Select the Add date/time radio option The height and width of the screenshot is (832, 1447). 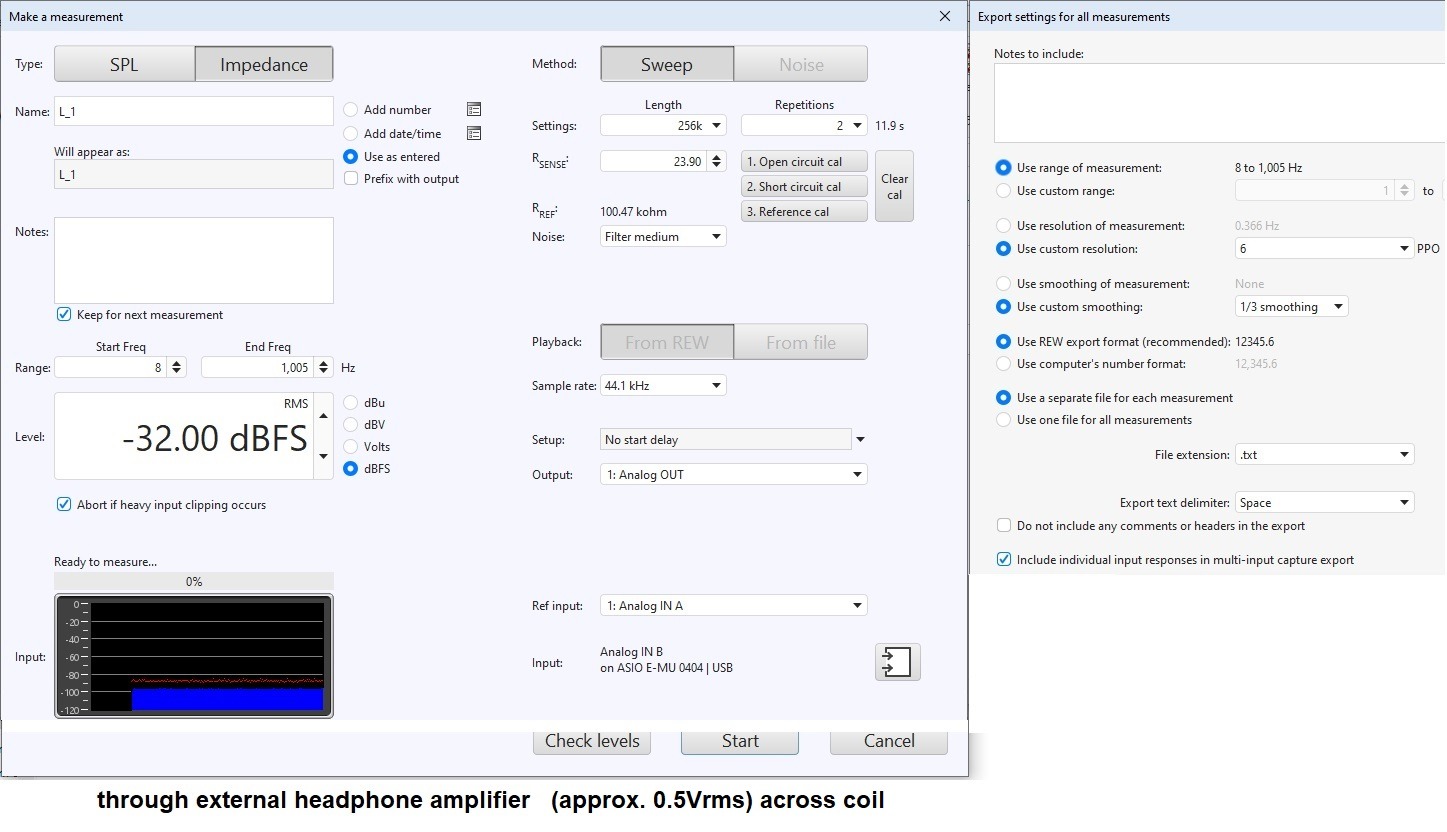350,133
